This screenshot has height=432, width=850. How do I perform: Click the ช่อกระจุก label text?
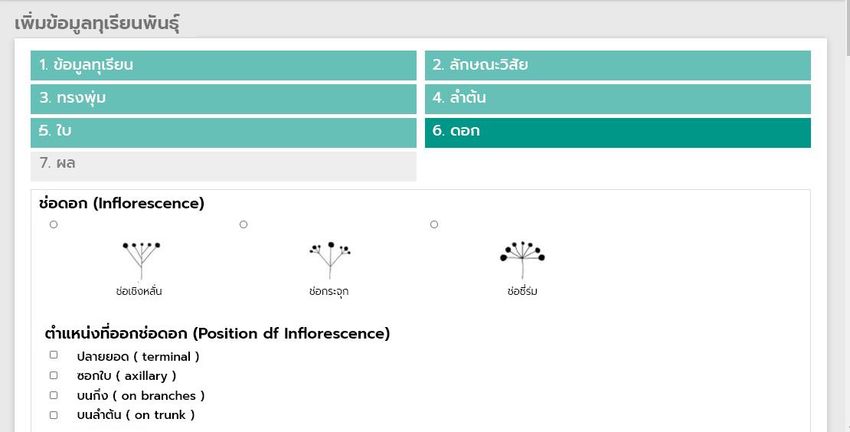329,292
